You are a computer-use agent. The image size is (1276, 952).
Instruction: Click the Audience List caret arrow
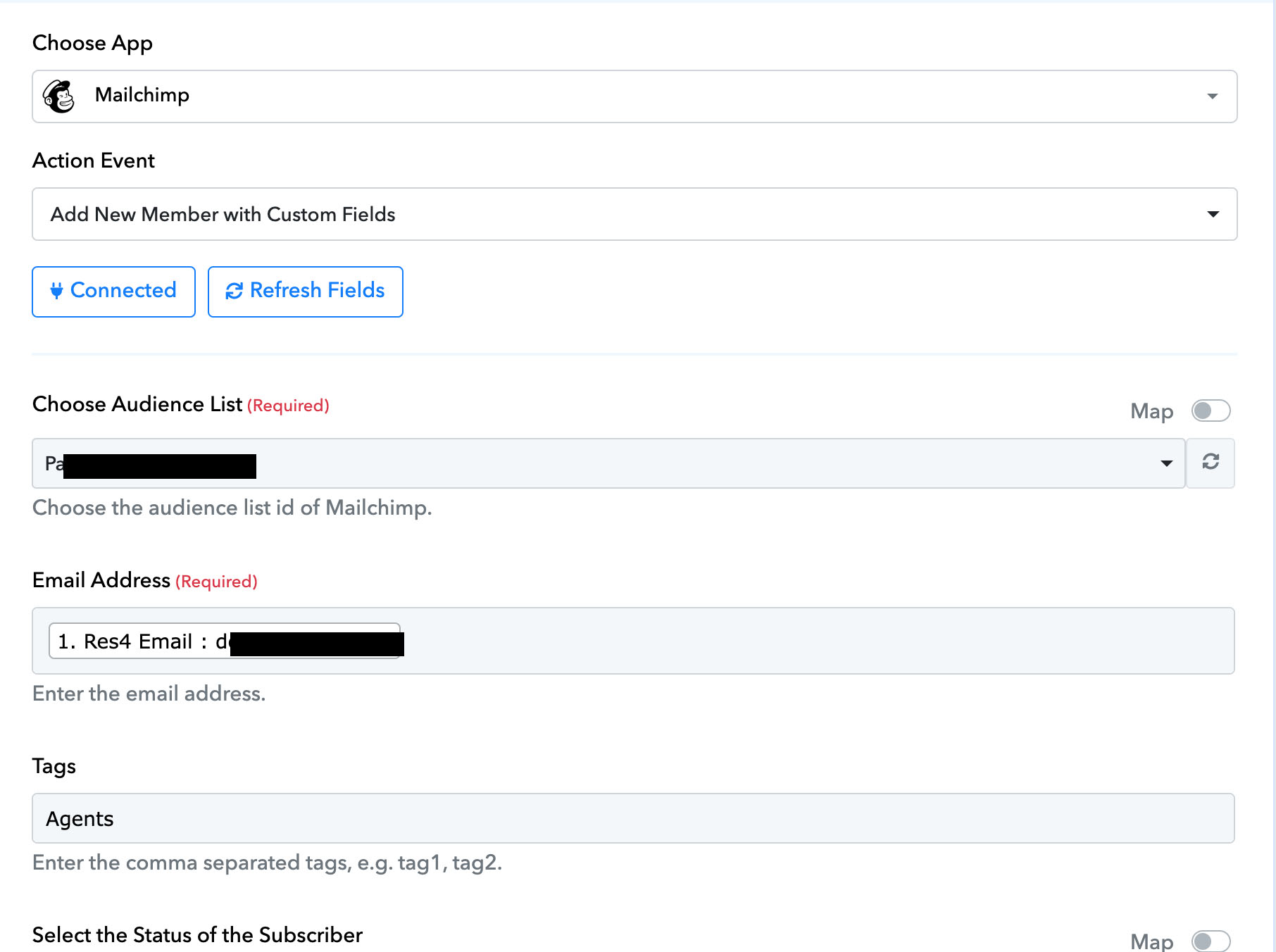pyautogui.click(x=1166, y=463)
